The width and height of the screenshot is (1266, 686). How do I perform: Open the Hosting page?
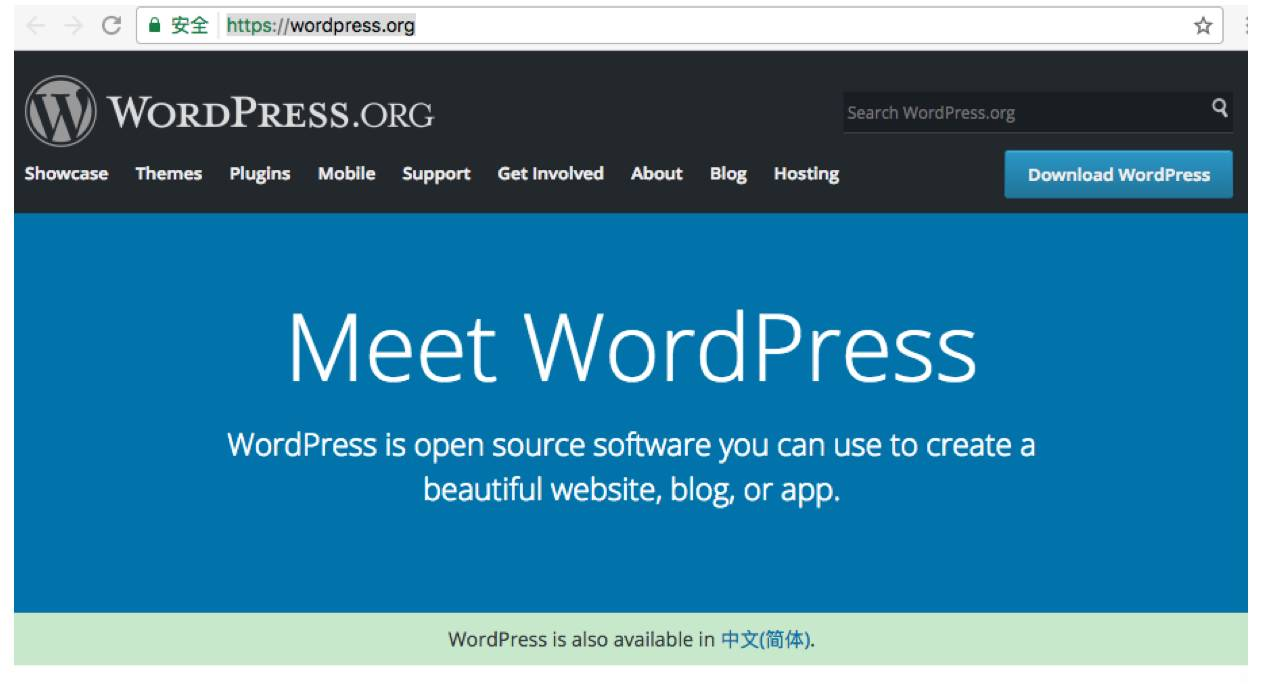[806, 174]
